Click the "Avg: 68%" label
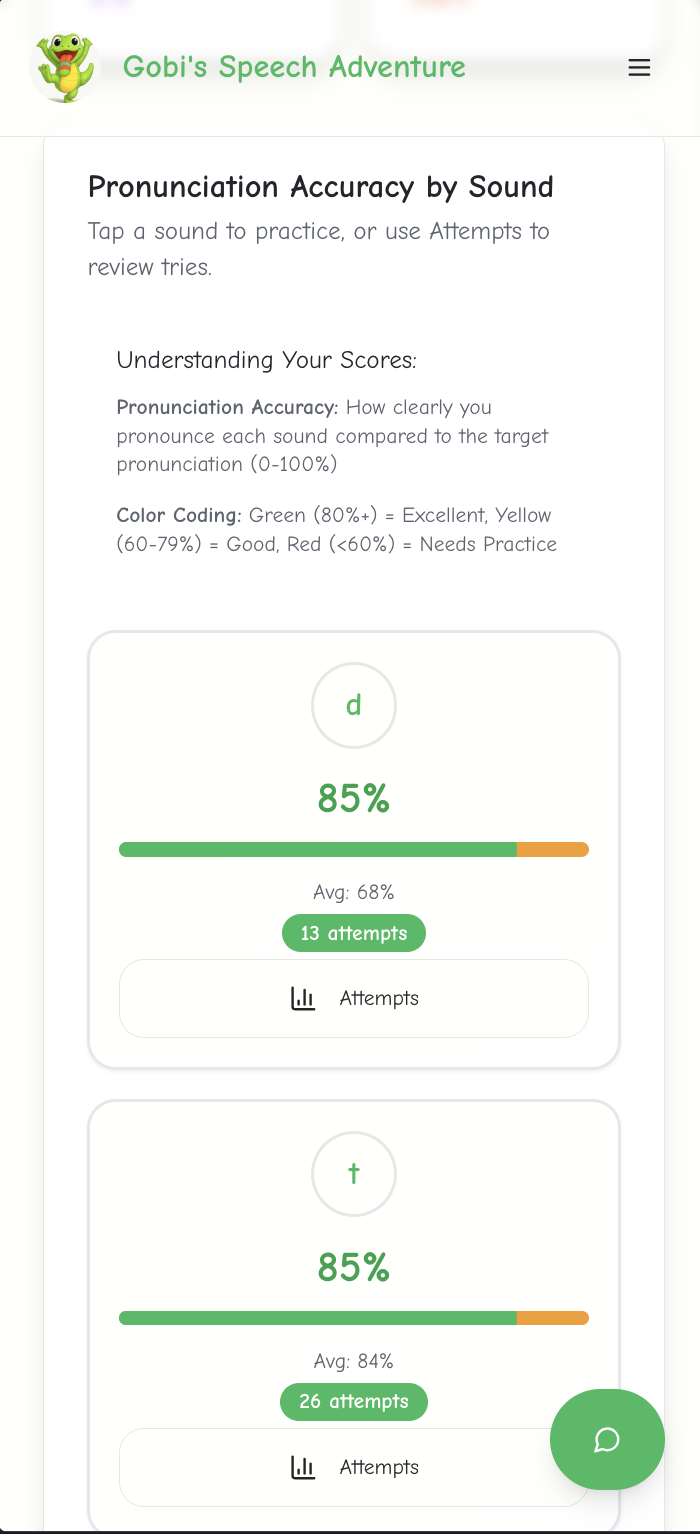The width and height of the screenshot is (700, 1534). 354,892
